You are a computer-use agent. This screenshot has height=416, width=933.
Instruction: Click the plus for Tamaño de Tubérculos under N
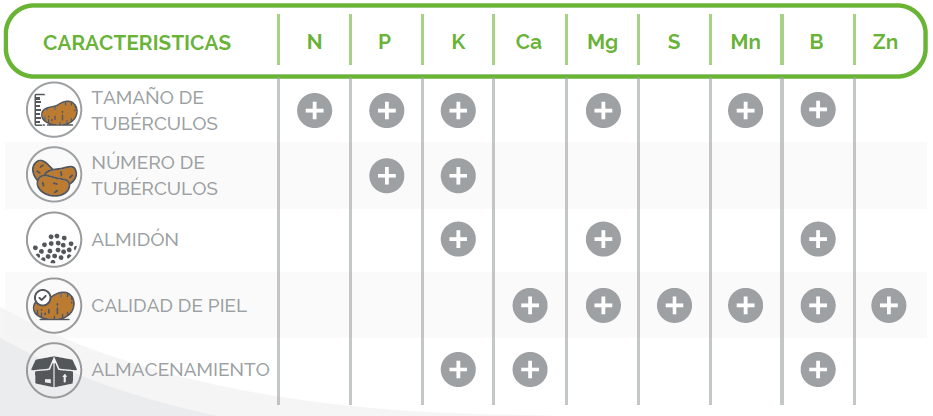315,110
